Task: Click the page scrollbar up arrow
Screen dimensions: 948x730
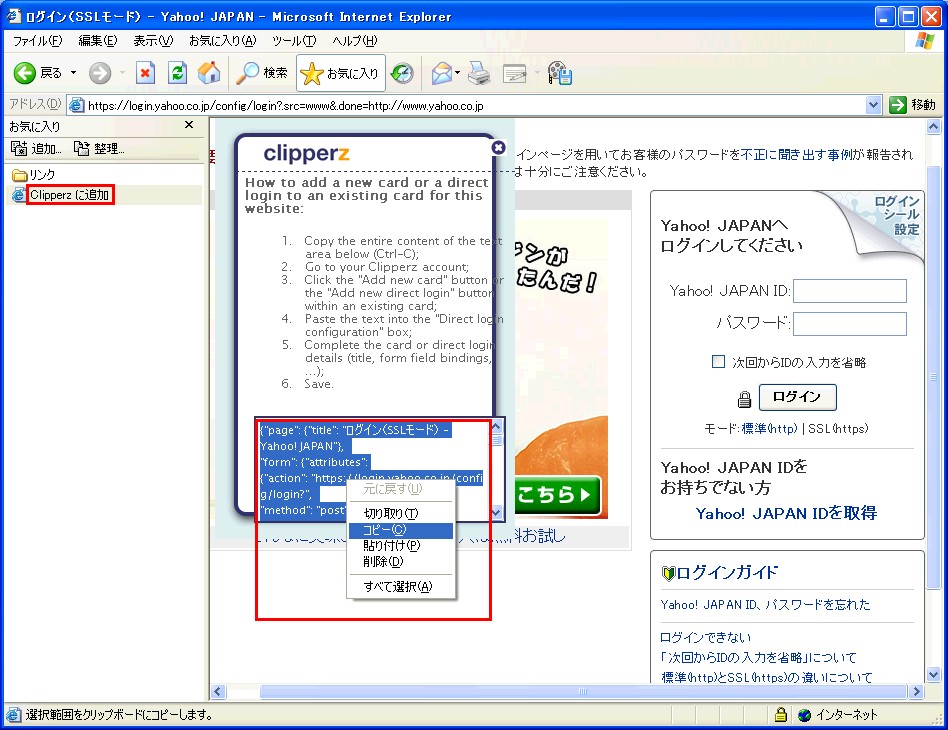Action: (933, 126)
